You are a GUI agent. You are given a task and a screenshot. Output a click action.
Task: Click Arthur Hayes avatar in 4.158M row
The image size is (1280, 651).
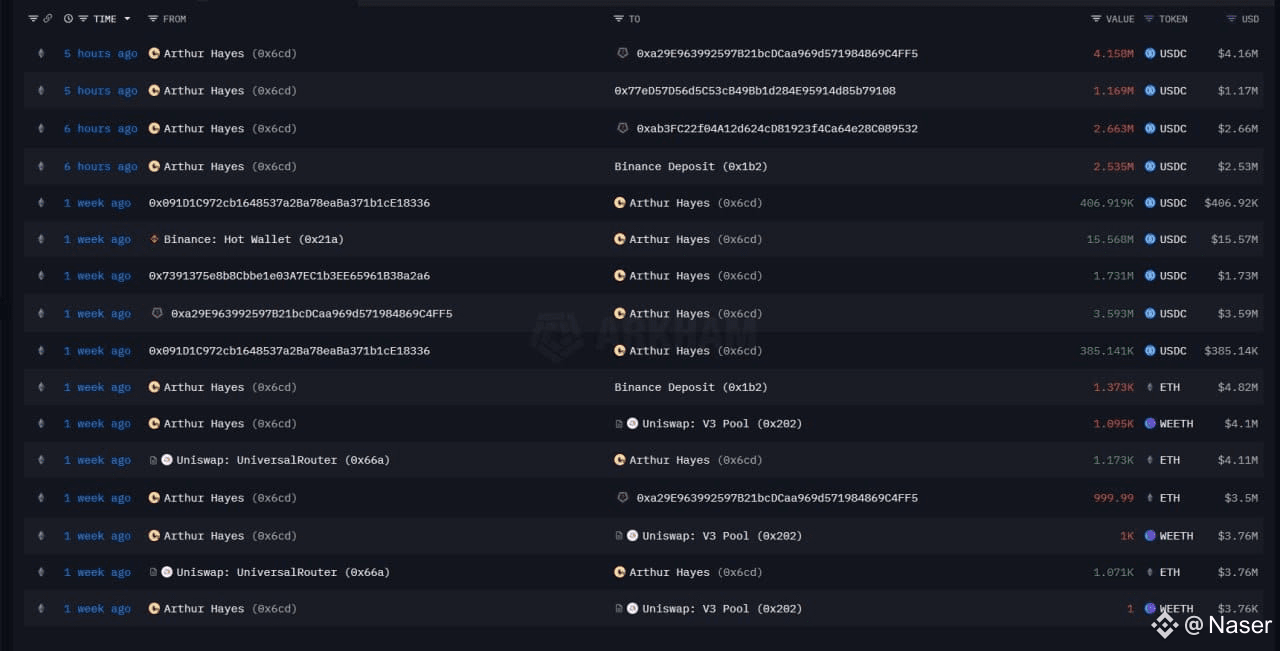click(154, 54)
